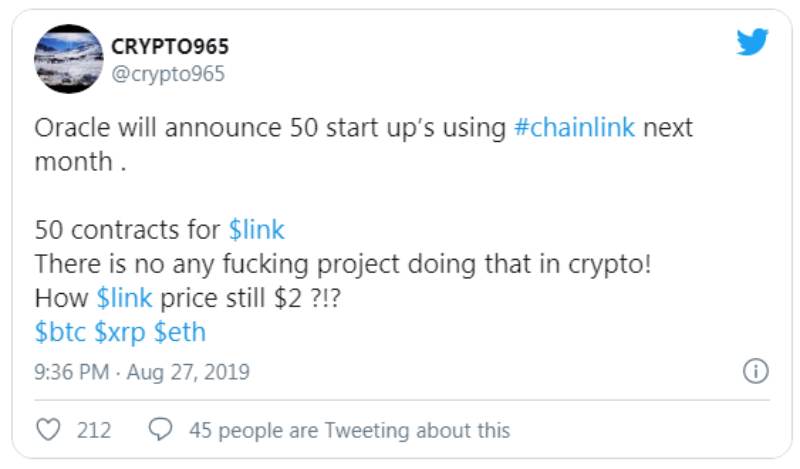Open the CRYPTO965 profile avatar
The width and height of the screenshot is (800, 469).
pos(69,59)
